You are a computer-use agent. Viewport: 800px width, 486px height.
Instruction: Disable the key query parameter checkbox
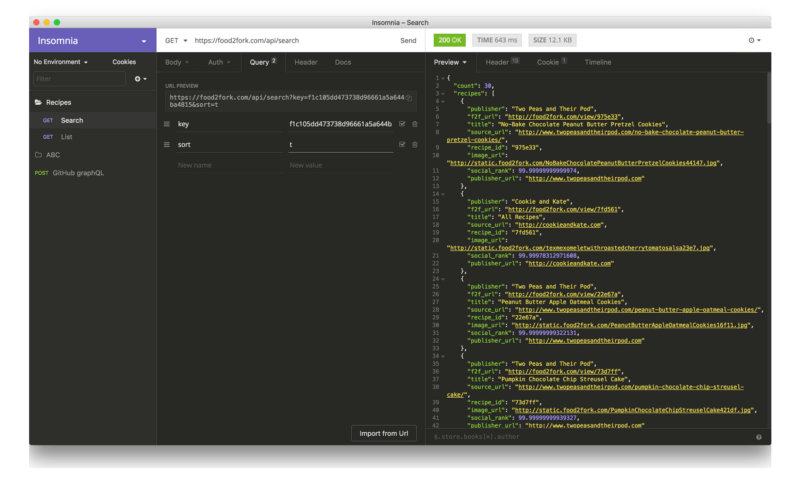coord(402,124)
